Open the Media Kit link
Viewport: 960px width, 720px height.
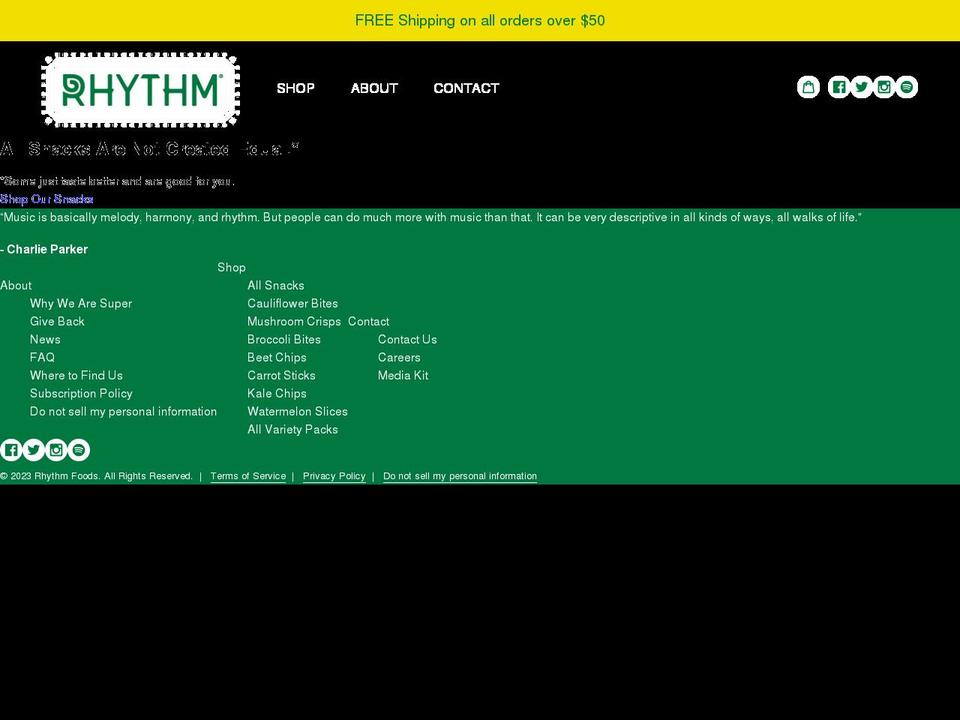coord(403,375)
